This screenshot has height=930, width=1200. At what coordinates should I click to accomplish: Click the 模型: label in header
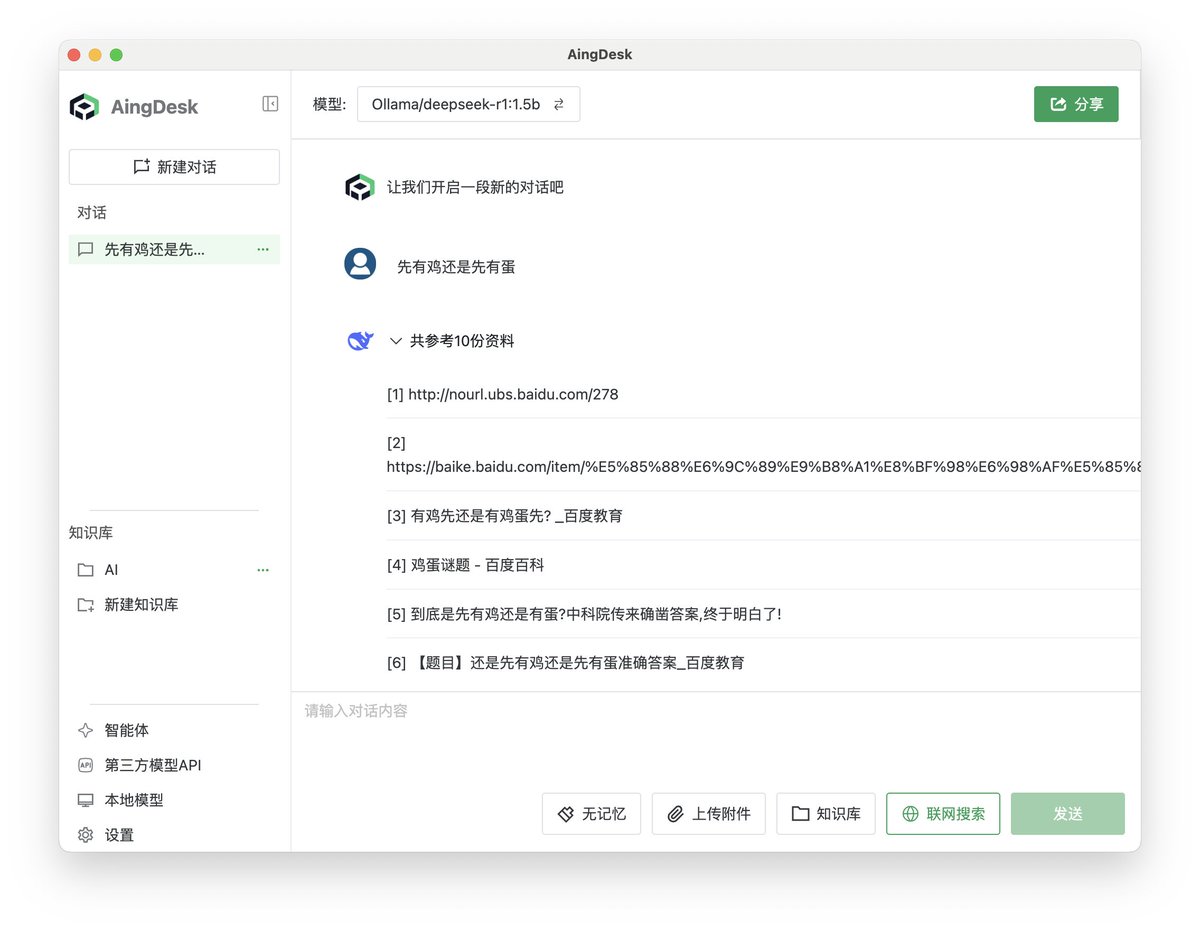pos(329,104)
